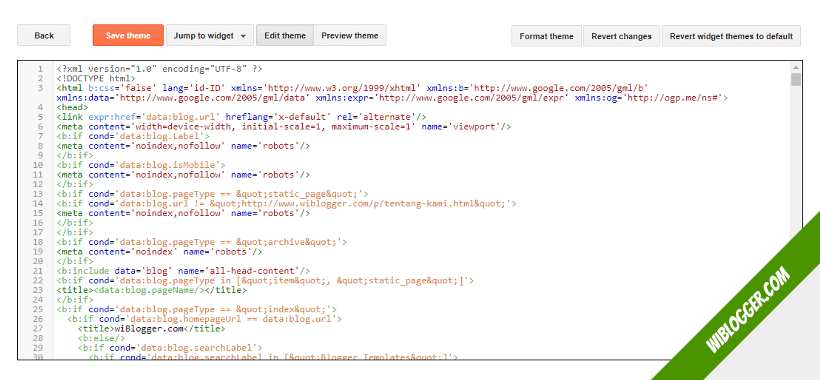Click the noindex meta tag on line 19
820x380 pixels.
coord(159,251)
